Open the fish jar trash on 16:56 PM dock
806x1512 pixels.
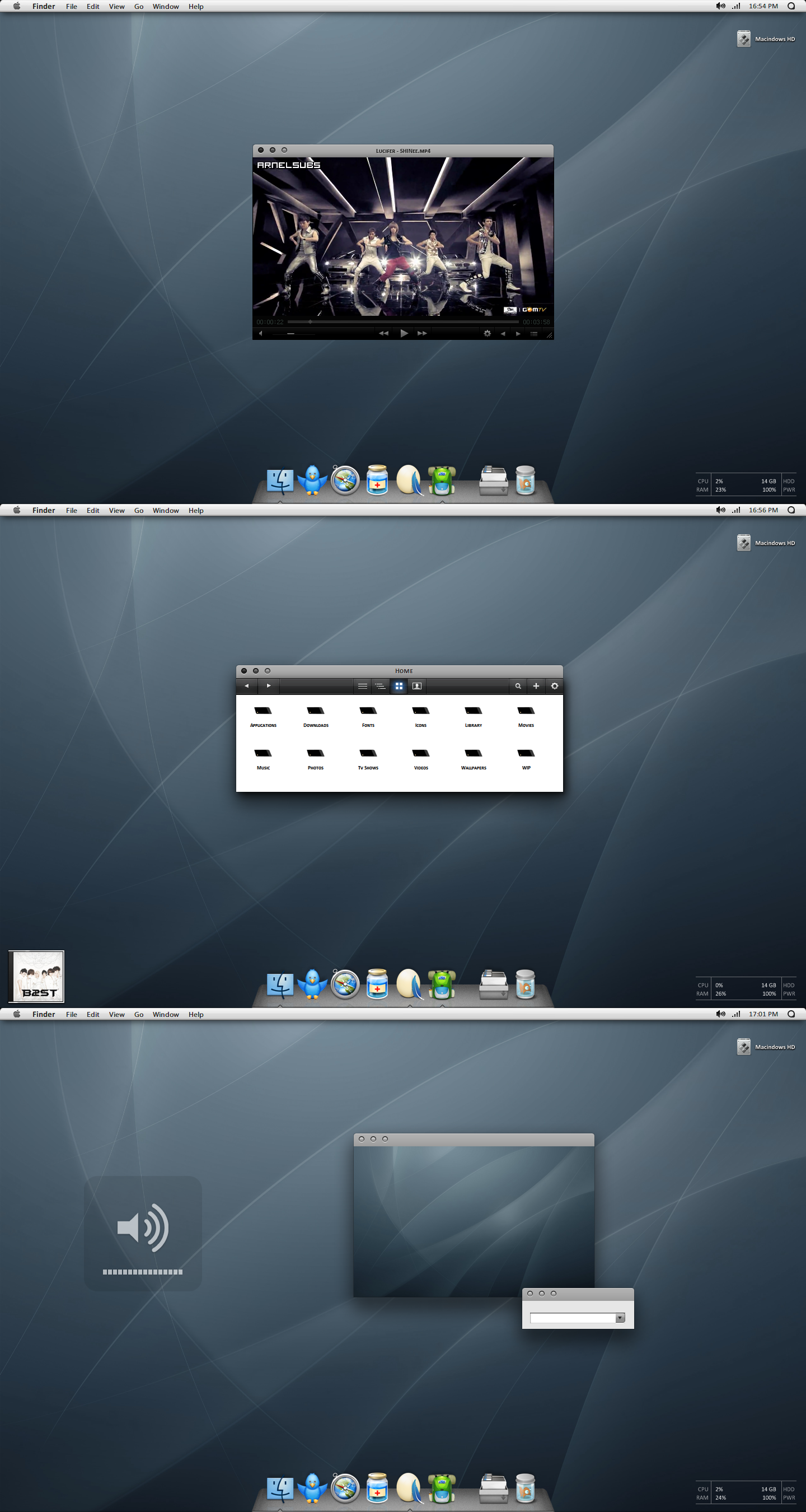tap(526, 984)
